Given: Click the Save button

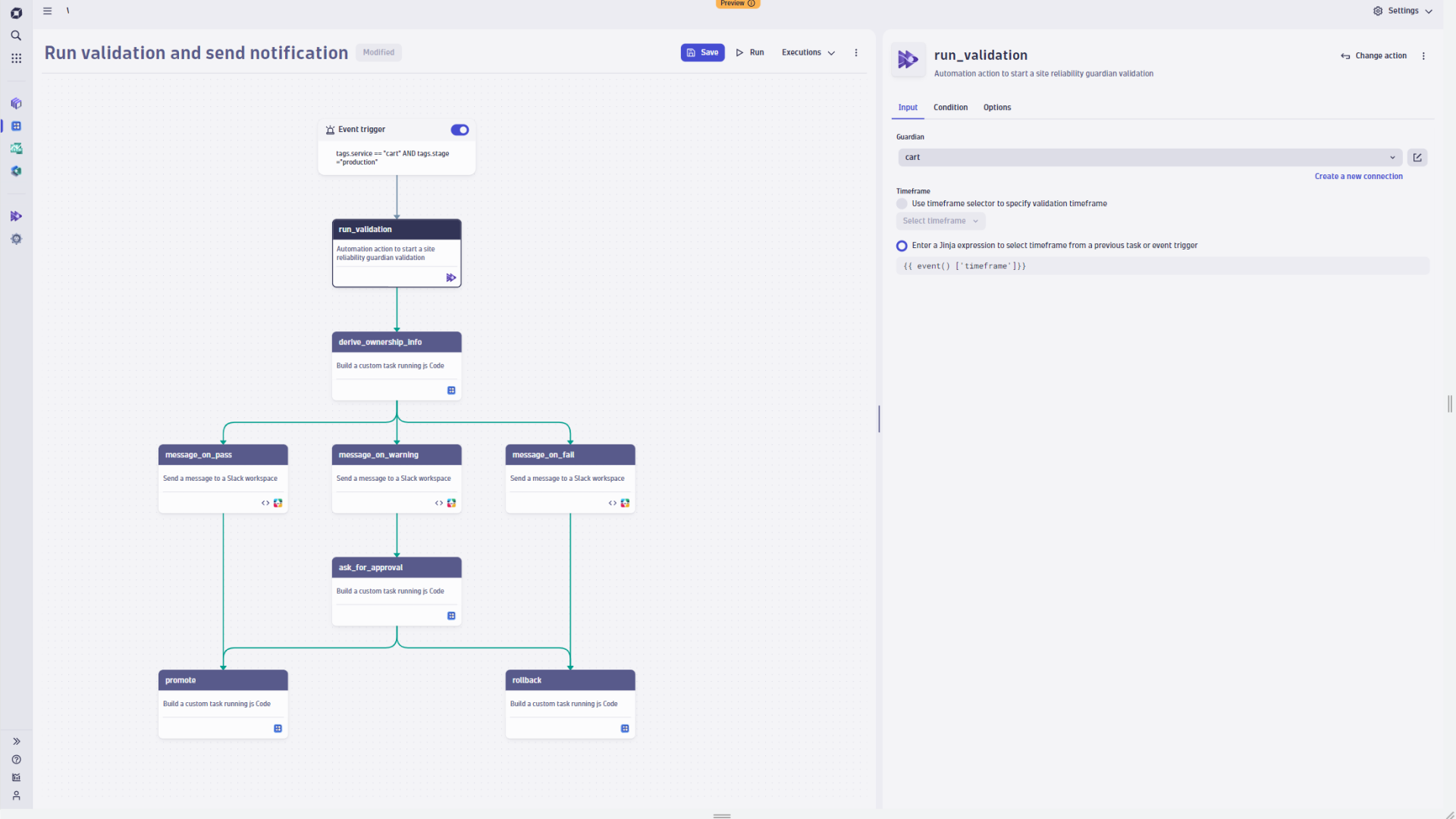Looking at the screenshot, I should tap(702, 53).
